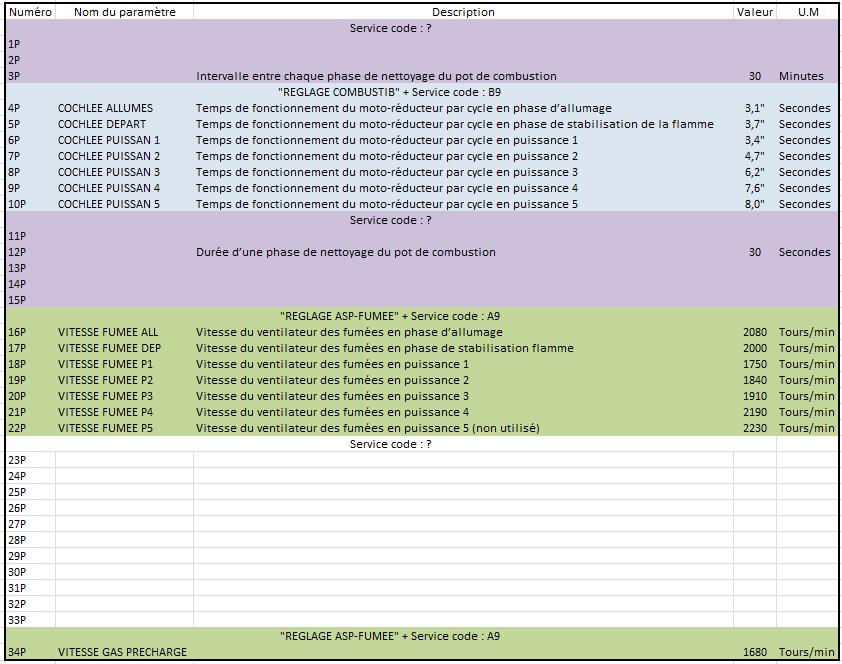The image size is (842, 664).
Task: Select the value 3,1" for 4P
Action: [754, 108]
